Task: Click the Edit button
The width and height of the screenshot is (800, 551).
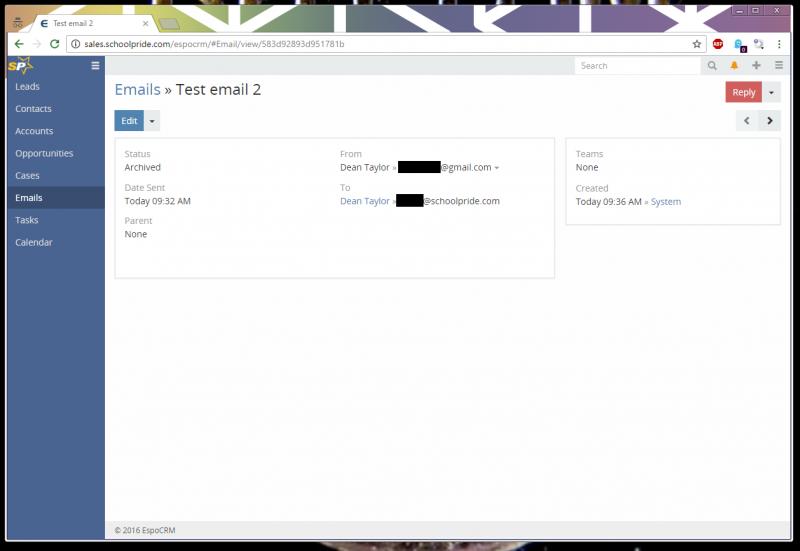Action: coord(129,121)
